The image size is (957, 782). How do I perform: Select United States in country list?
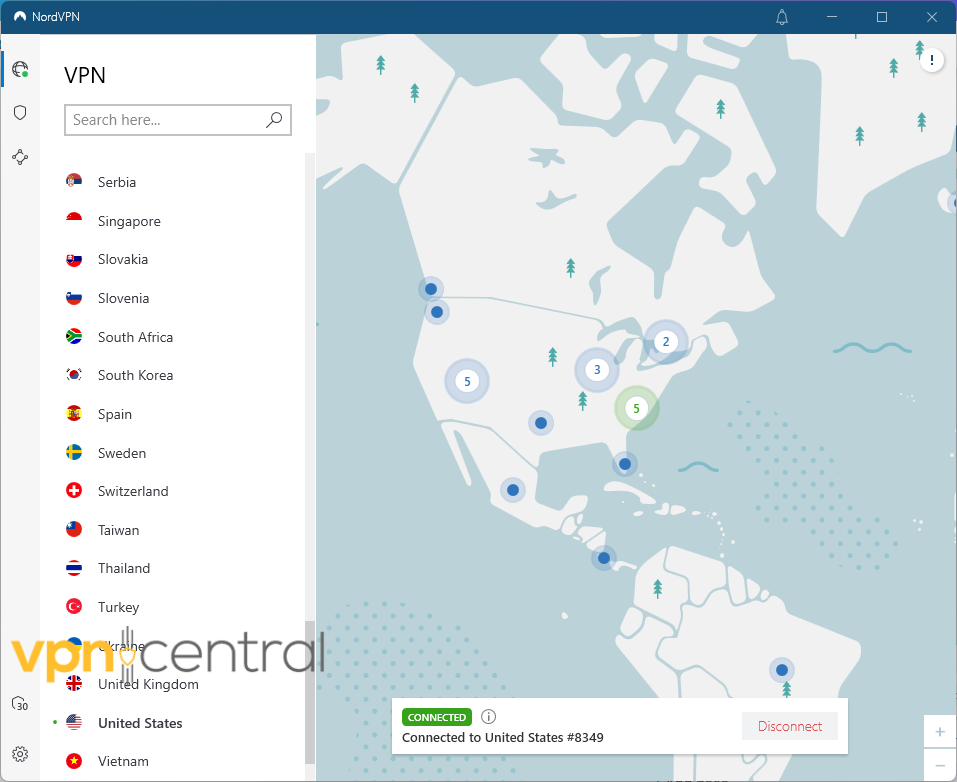click(x=140, y=723)
